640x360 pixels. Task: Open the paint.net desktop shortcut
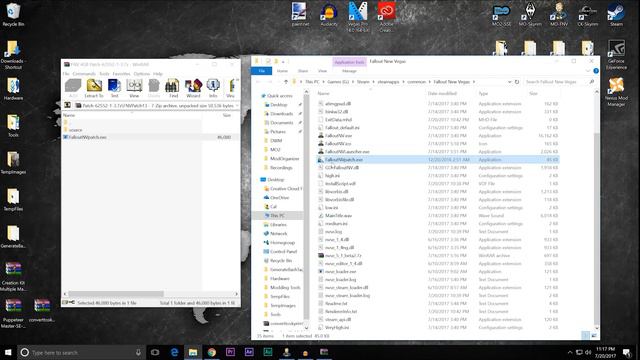(299, 15)
